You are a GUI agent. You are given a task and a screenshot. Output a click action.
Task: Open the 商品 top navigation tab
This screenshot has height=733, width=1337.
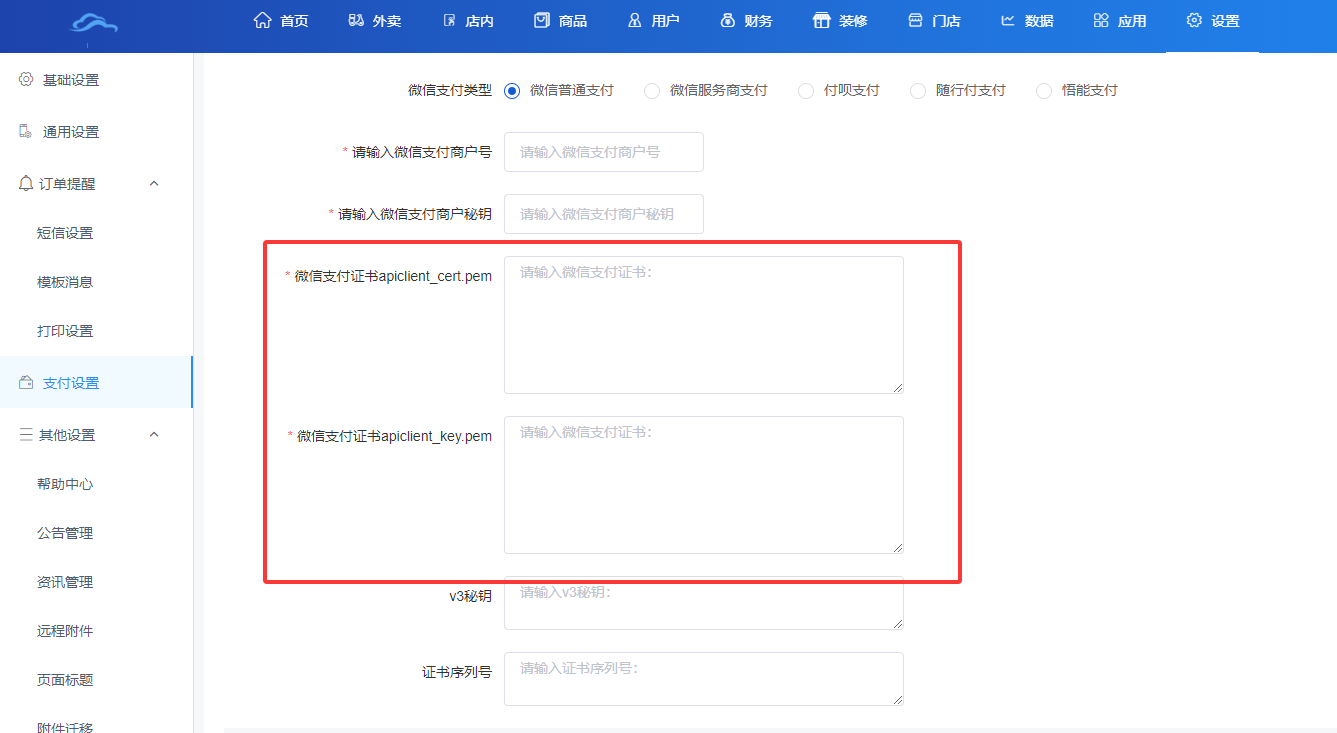560,21
